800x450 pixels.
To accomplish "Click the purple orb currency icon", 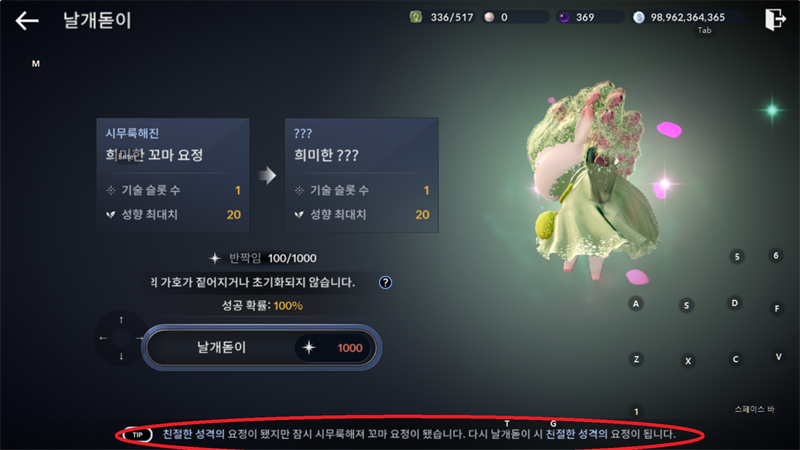I will tap(564, 17).
